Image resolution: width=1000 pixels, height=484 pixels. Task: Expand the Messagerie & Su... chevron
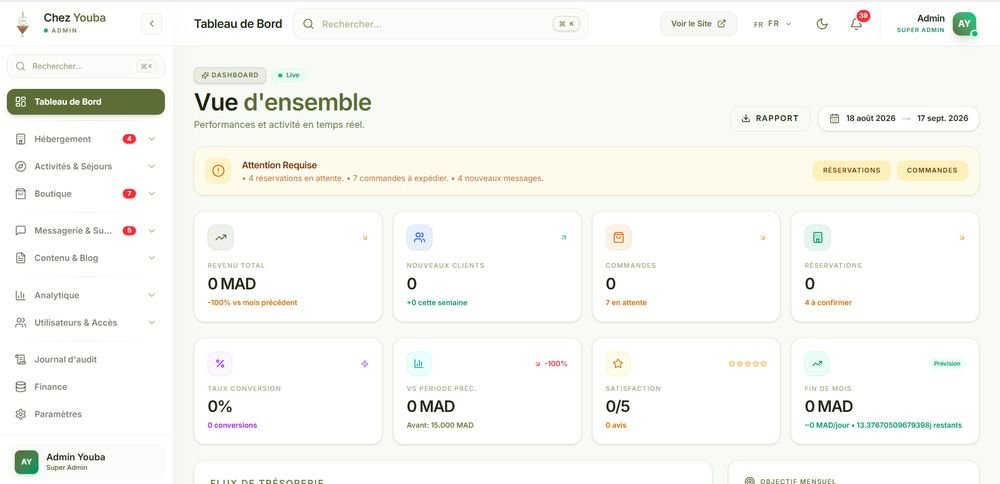(152, 231)
